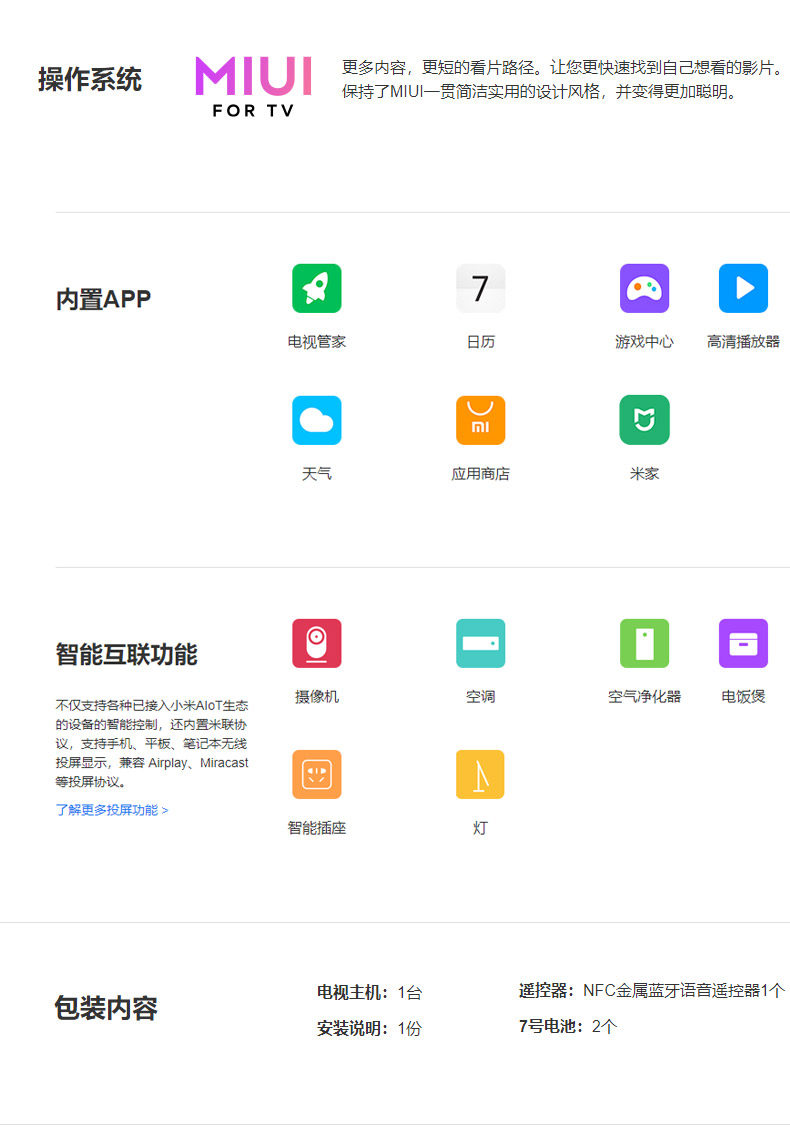
Task: Click the 高清播放器 blue play icon
Action: point(743,289)
